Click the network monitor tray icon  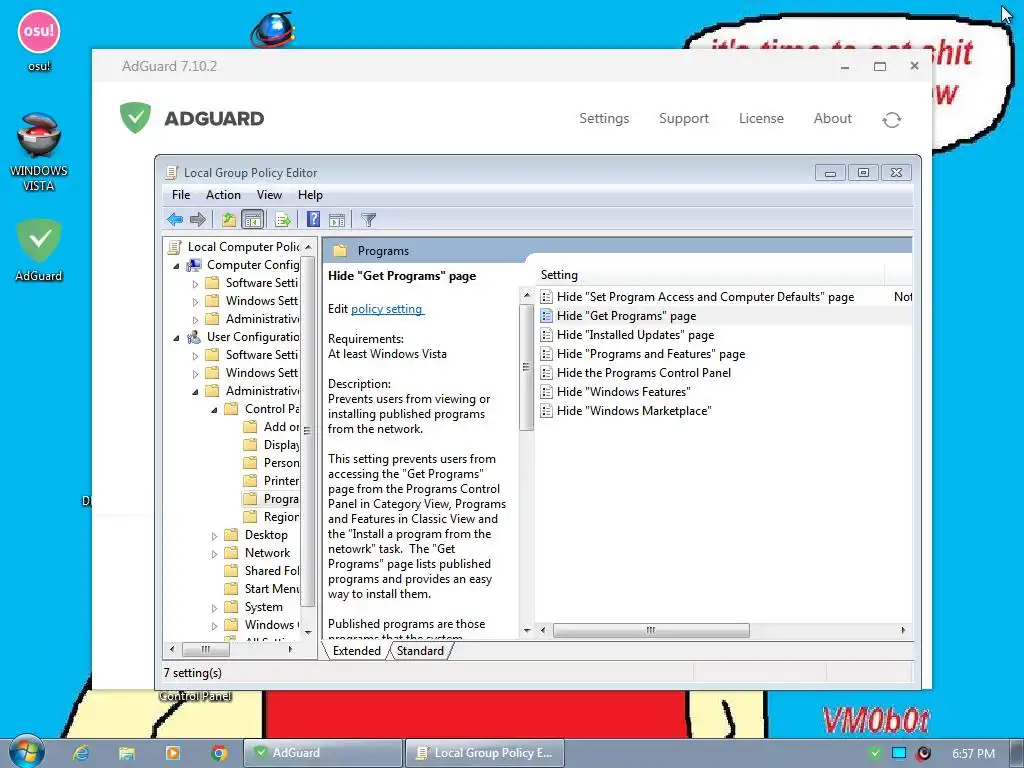(x=899, y=753)
